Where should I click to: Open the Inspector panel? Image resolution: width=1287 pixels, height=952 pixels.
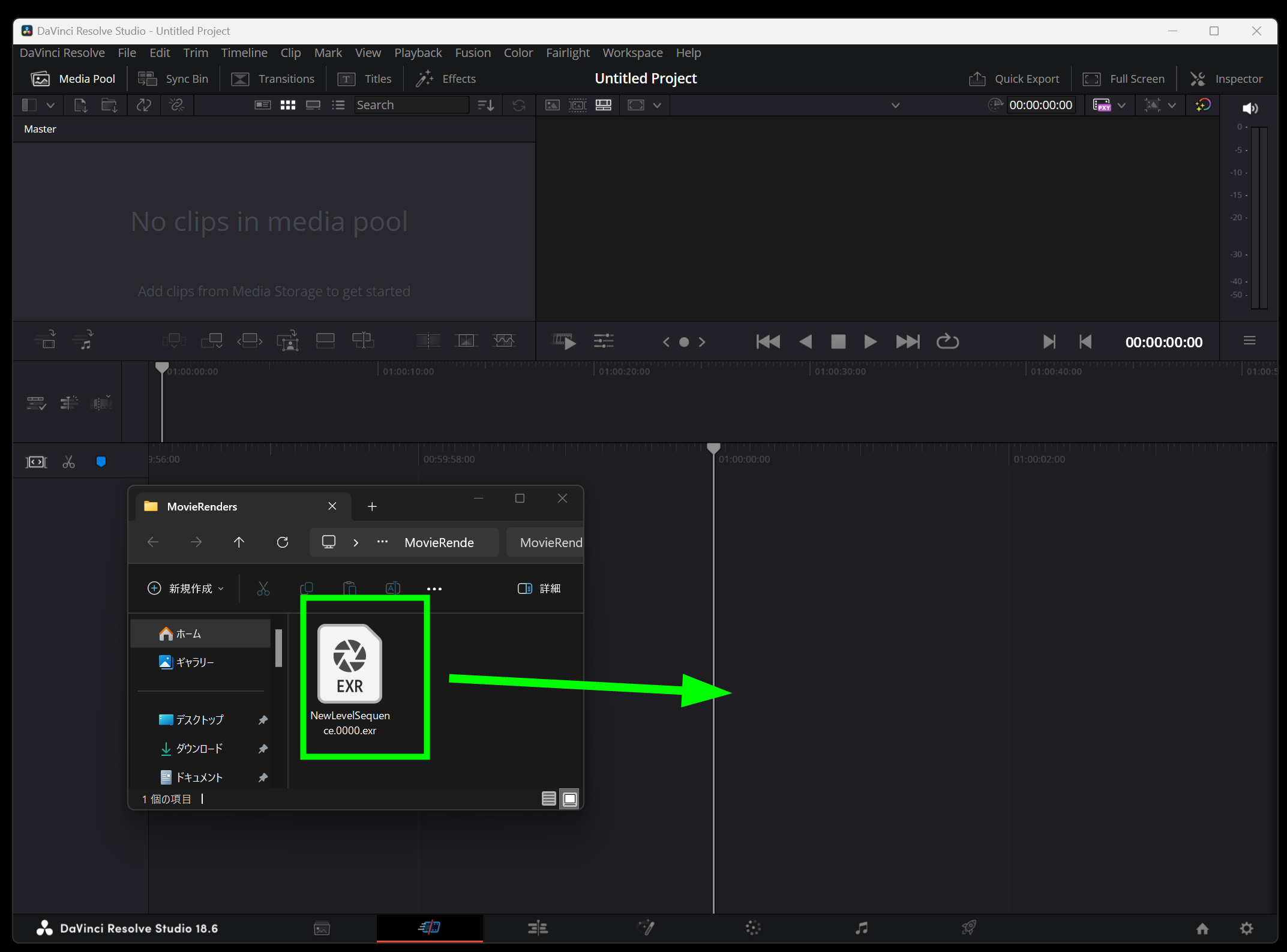tap(1226, 79)
